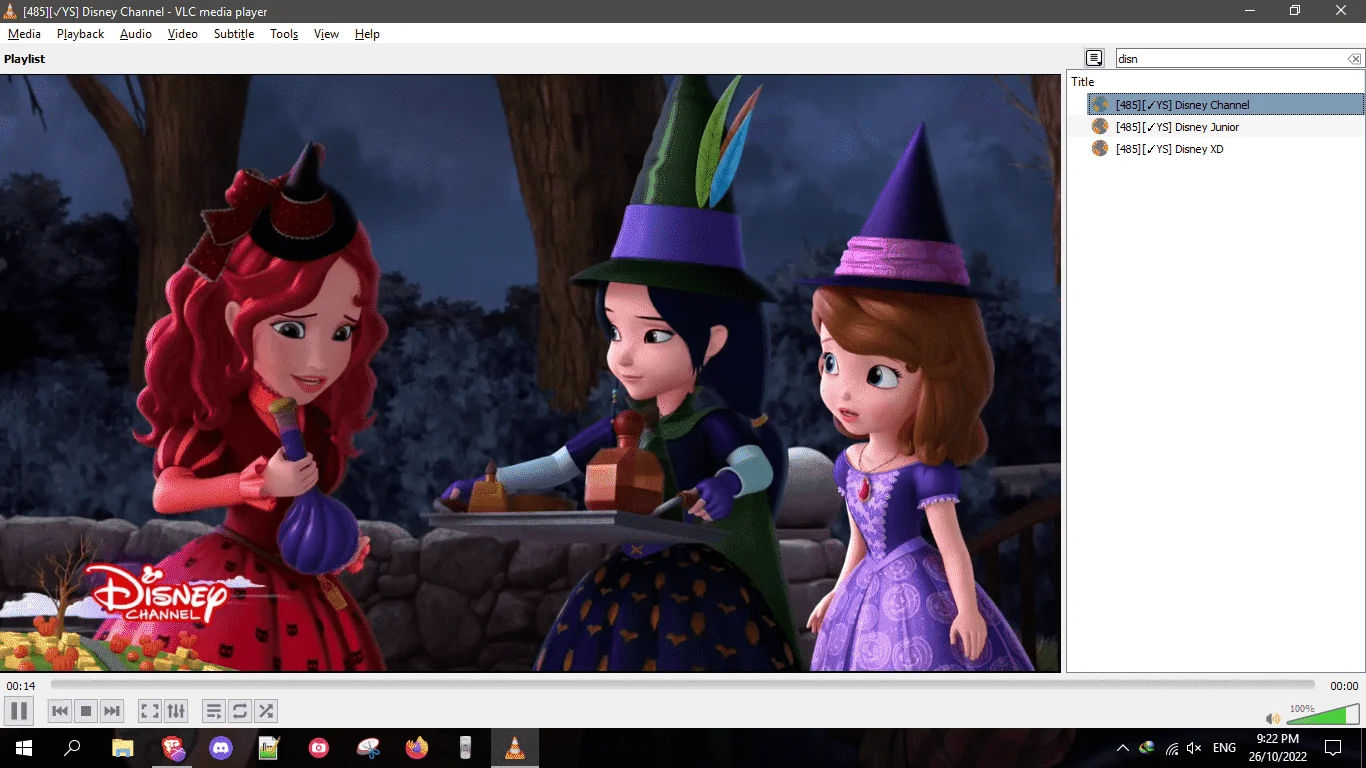Mute audio with the speaker icon
The height and width of the screenshot is (768, 1366).
point(1273,718)
